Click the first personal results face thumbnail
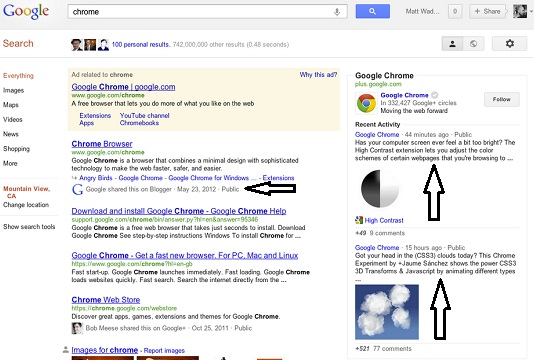The height and width of the screenshot is (360, 534). [x=77, y=45]
